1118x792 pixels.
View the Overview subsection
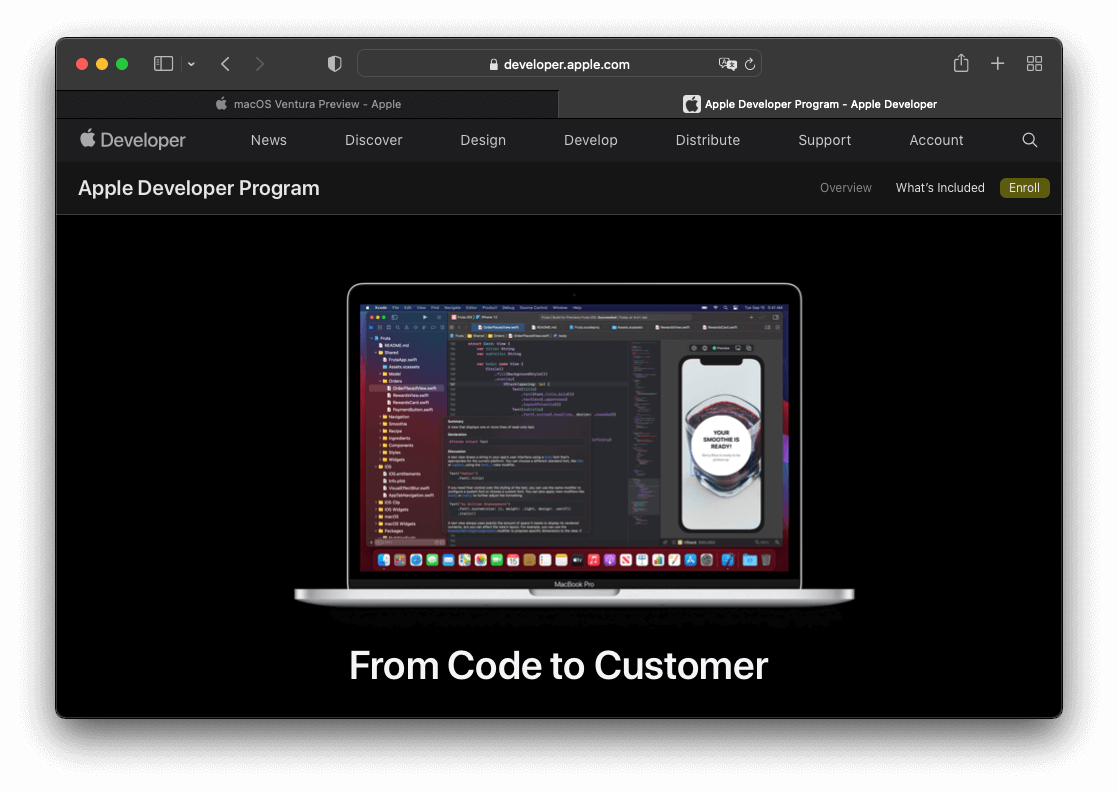846,187
